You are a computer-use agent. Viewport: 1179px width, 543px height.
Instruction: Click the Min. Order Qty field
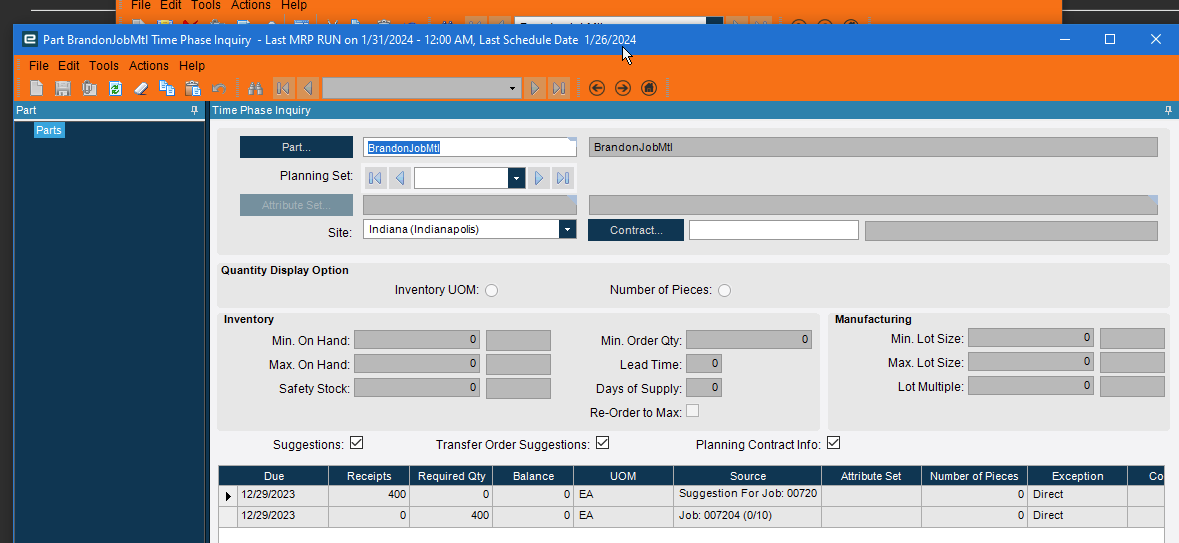tap(749, 340)
